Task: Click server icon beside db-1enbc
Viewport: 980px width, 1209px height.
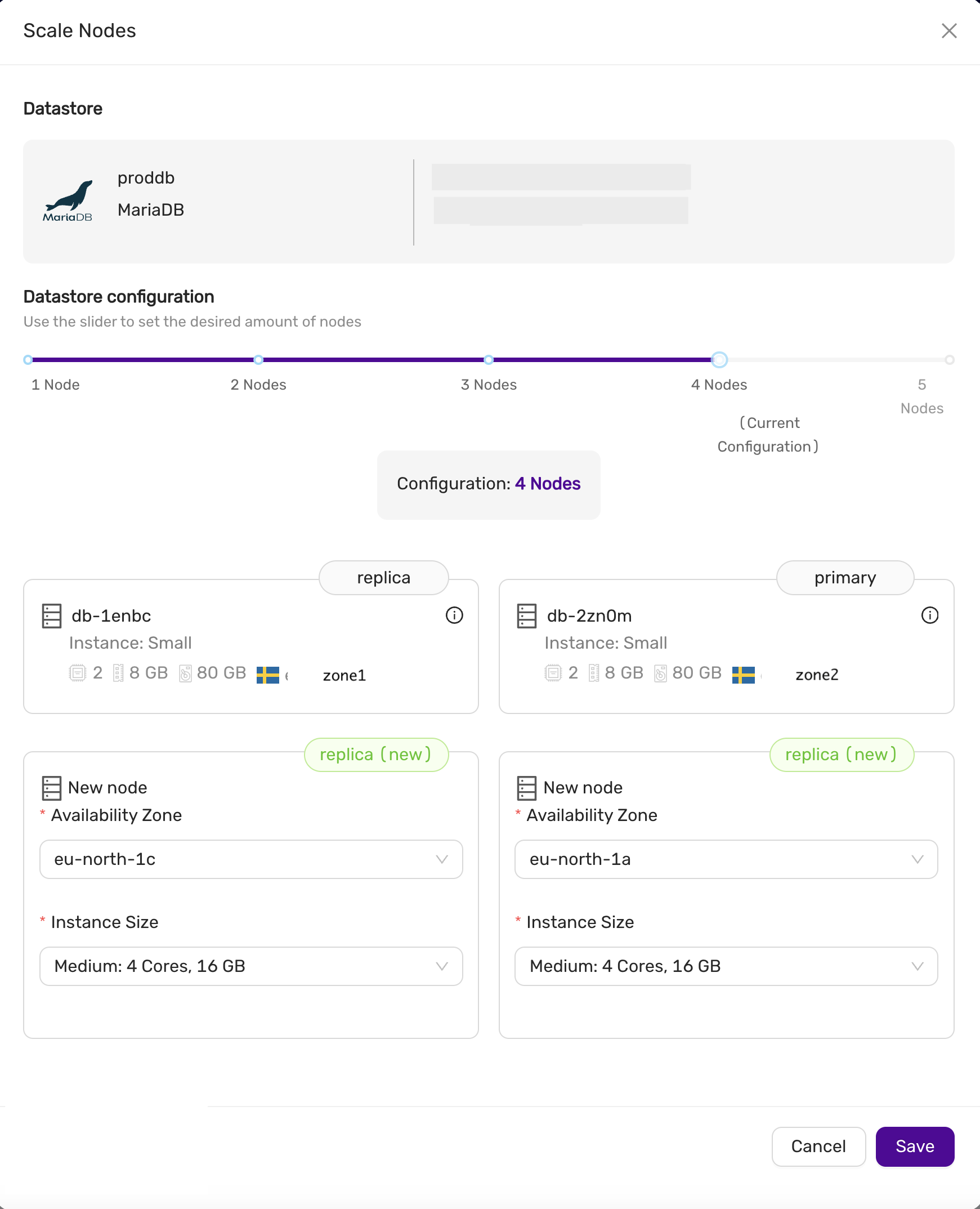Action: [x=51, y=615]
